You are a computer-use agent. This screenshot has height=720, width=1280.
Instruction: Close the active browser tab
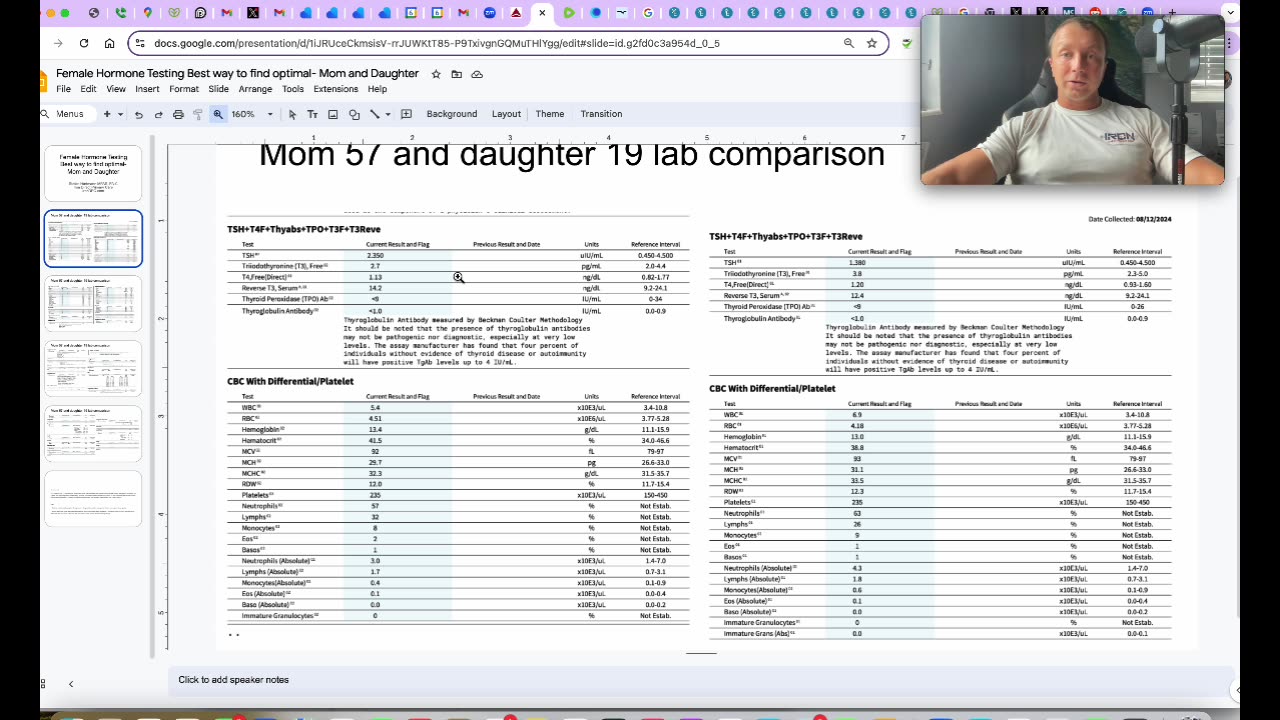click(543, 13)
